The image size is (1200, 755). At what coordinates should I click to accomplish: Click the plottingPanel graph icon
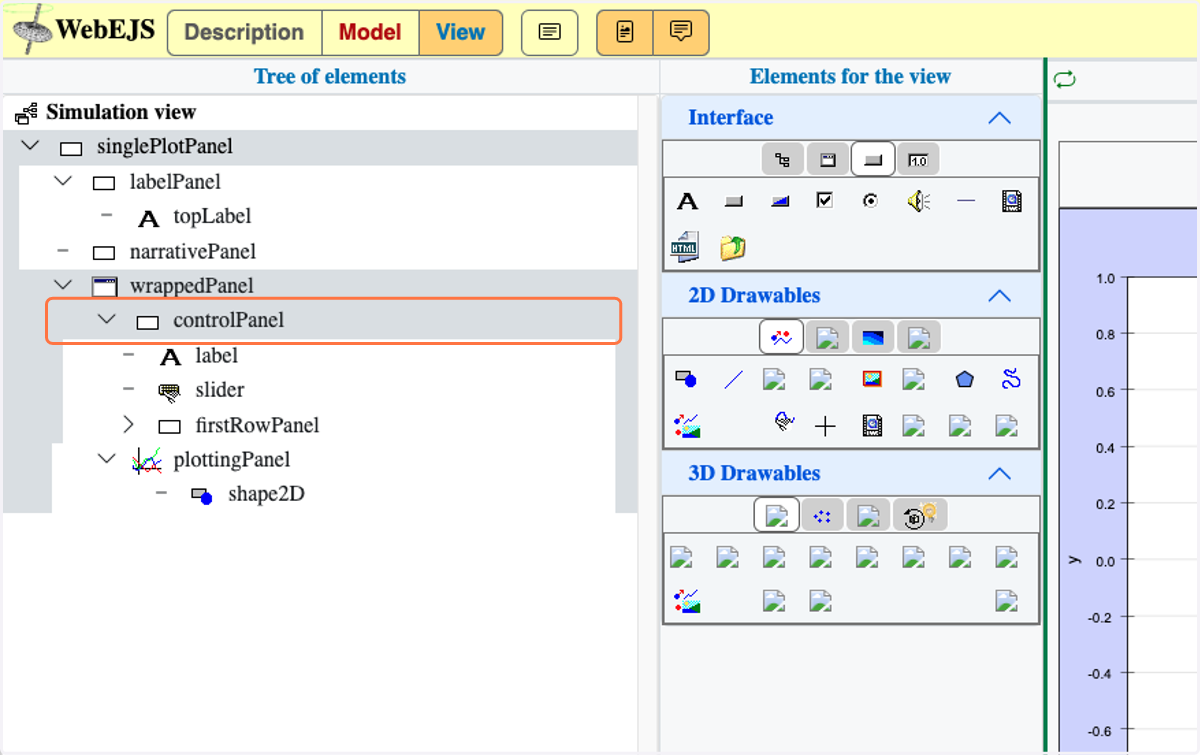(147, 461)
